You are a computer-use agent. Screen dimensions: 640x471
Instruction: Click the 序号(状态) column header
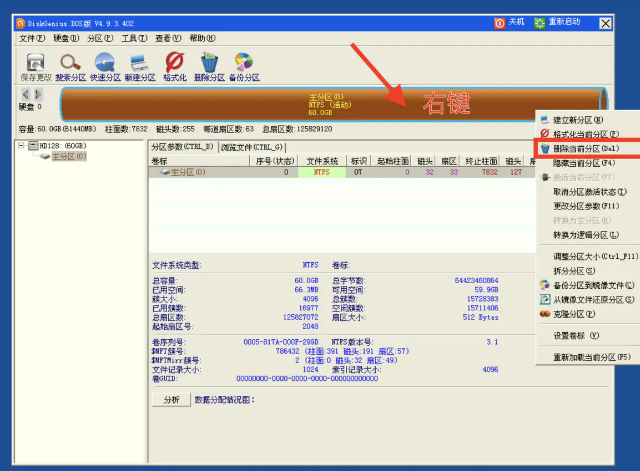point(274,161)
